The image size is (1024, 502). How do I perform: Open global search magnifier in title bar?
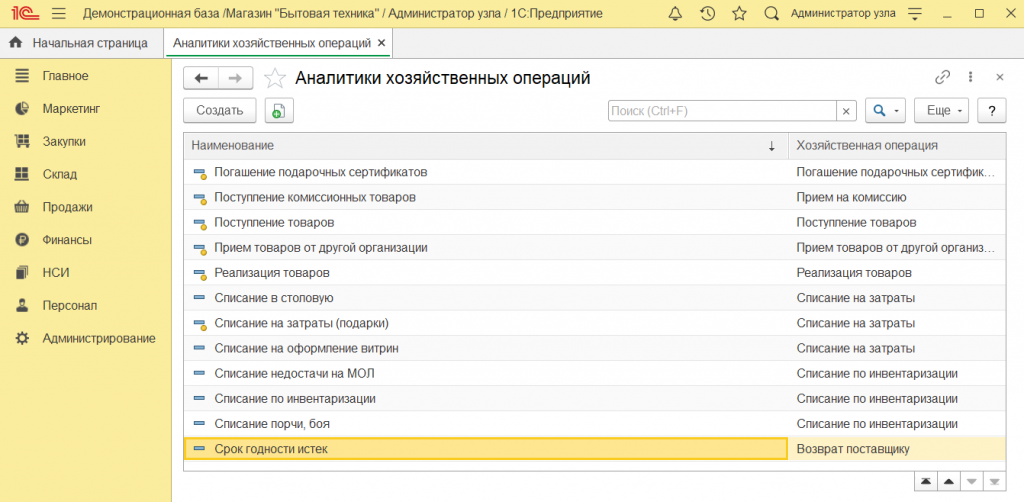pos(771,14)
